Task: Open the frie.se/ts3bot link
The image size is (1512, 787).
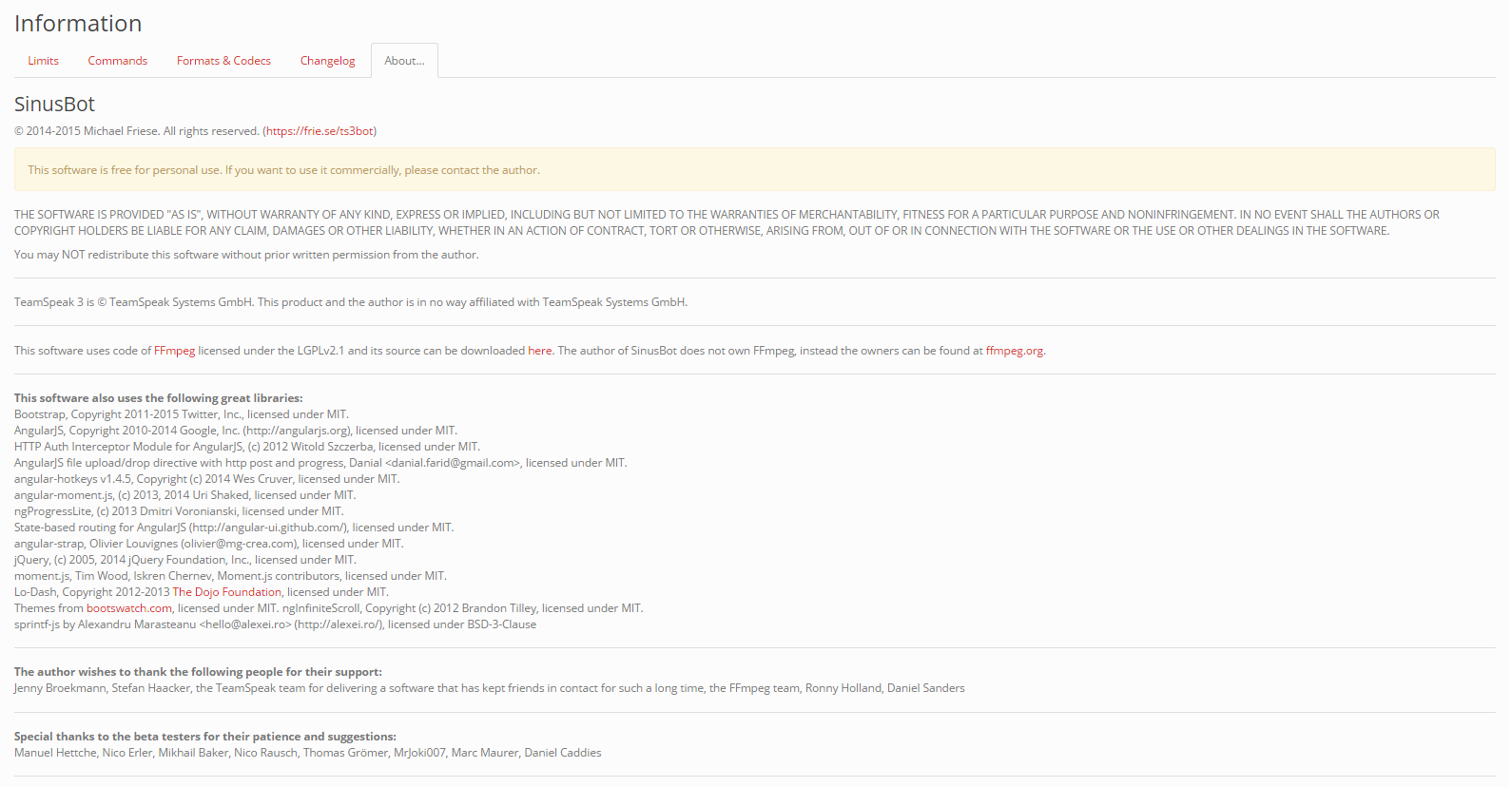Action: click(x=320, y=131)
